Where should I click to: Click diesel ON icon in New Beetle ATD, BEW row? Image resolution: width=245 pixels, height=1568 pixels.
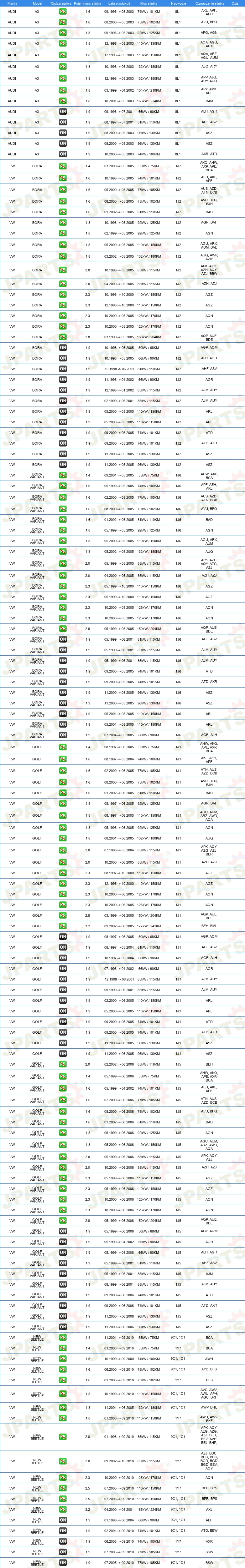63,1530
